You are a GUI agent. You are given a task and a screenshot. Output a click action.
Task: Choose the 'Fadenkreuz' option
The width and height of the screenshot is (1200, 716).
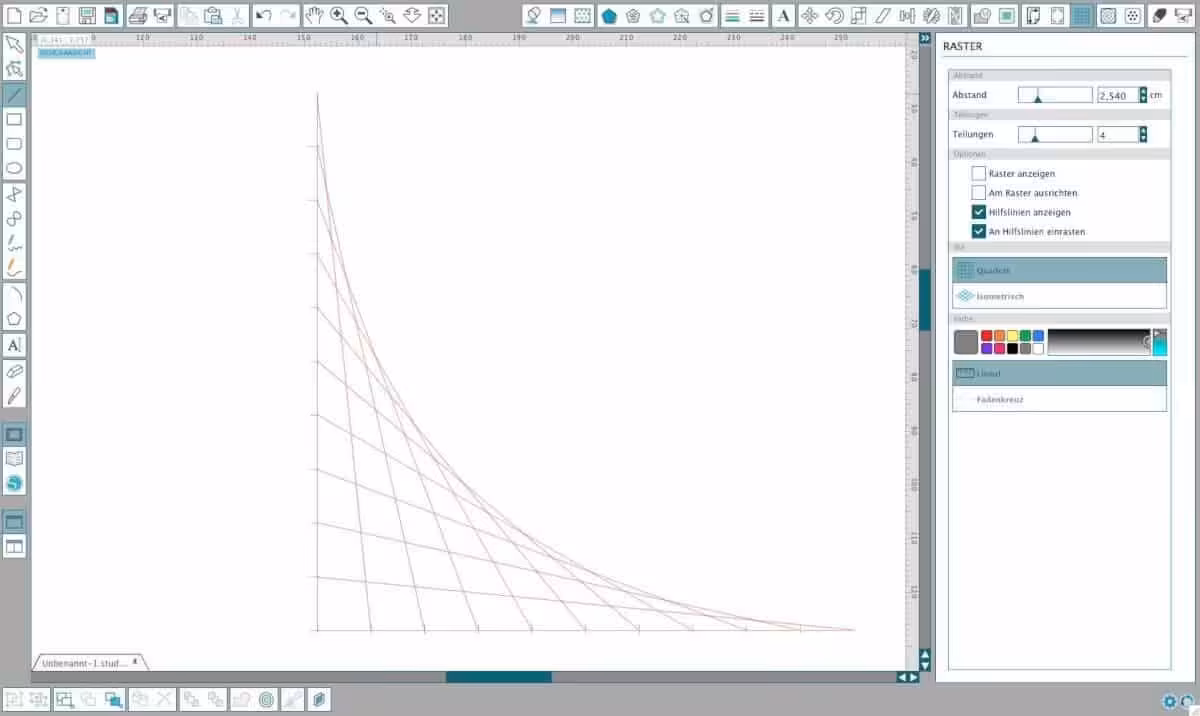(x=1059, y=399)
